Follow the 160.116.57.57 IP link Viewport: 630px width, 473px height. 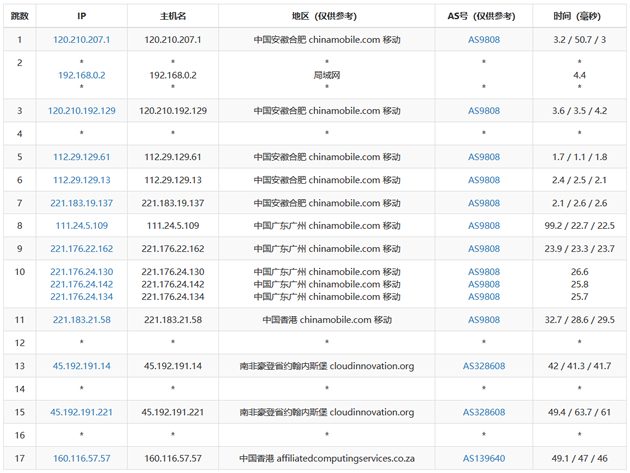coord(81,459)
